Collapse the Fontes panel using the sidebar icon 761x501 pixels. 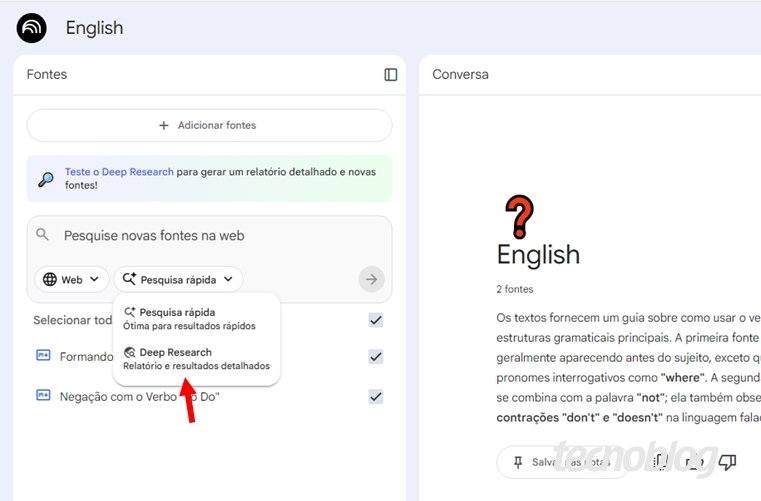coord(391,75)
